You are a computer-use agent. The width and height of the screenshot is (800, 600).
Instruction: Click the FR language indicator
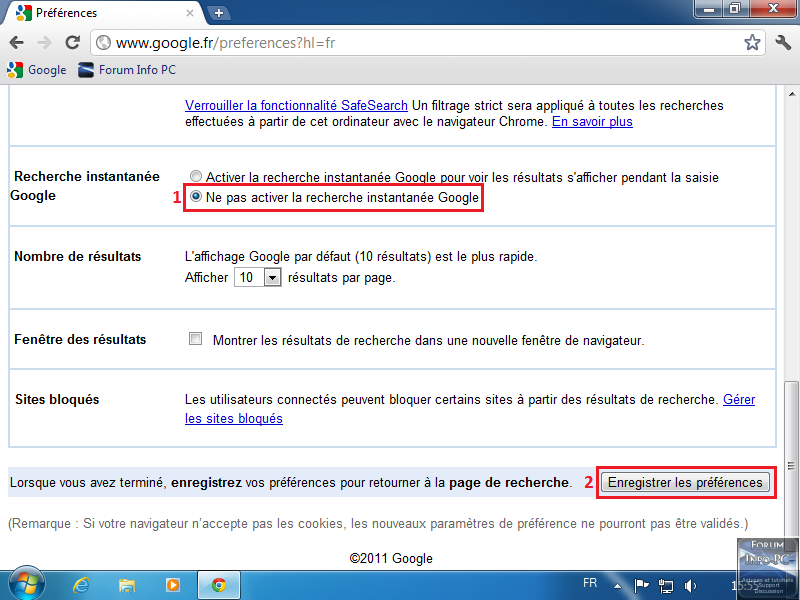click(x=590, y=583)
